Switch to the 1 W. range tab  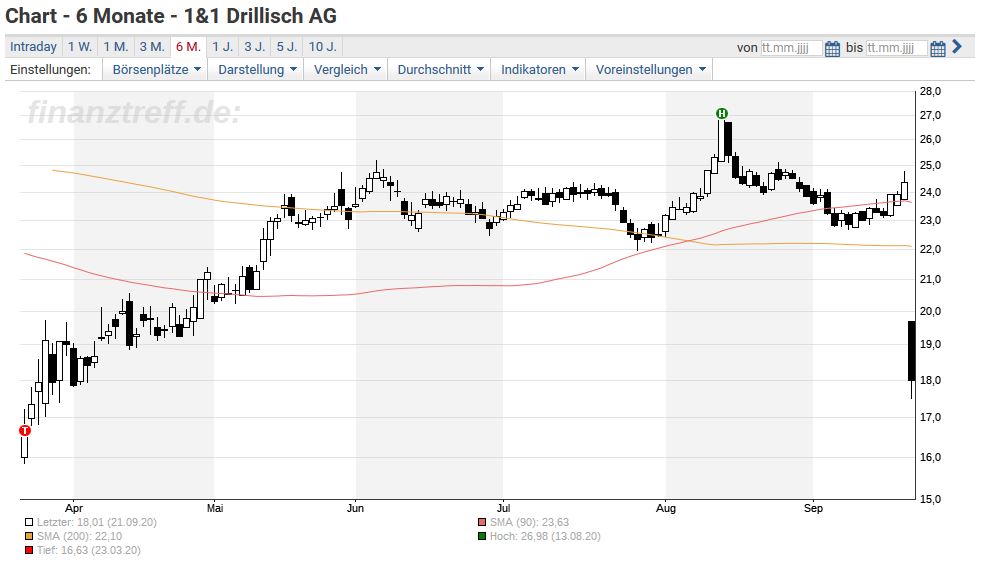coord(80,47)
